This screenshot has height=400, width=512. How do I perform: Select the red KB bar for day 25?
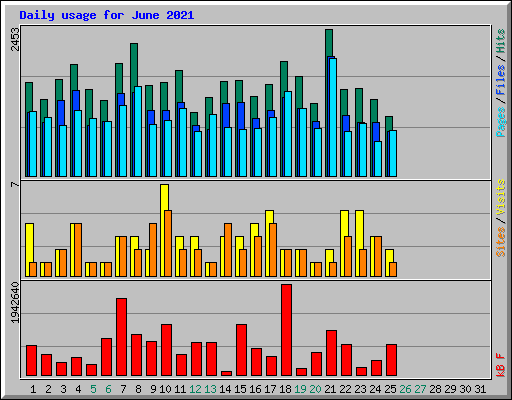click(391, 360)
